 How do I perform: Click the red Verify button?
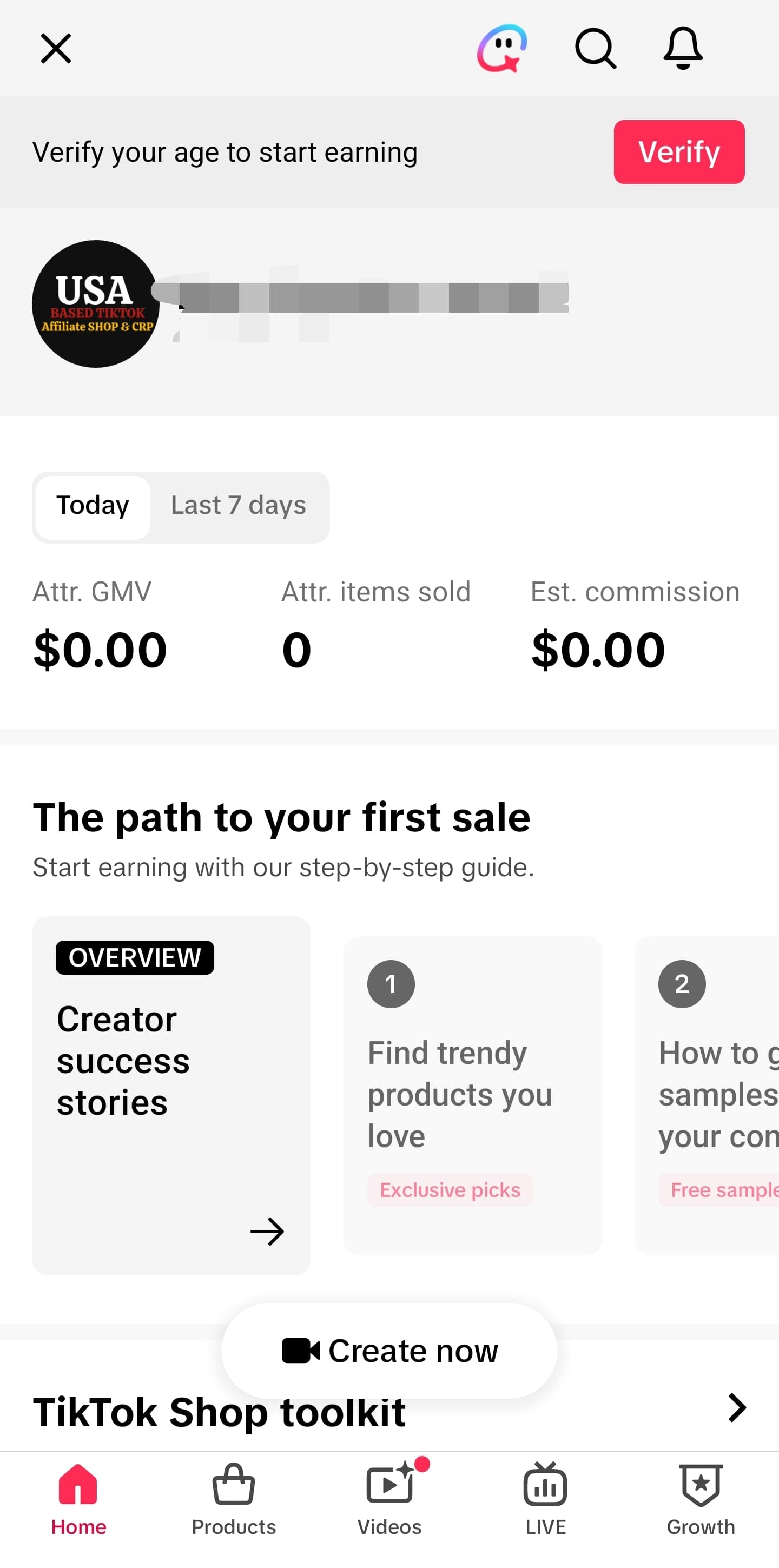679,151
